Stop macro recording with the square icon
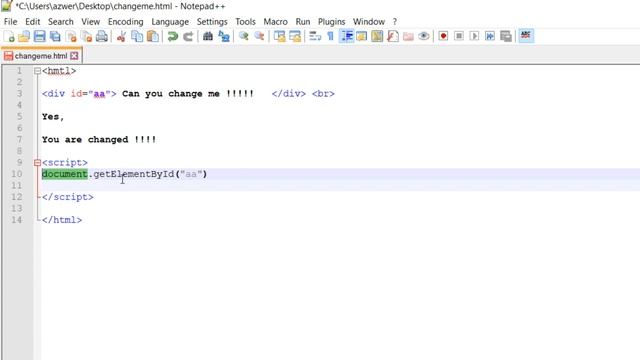 [x=459, y=36]
